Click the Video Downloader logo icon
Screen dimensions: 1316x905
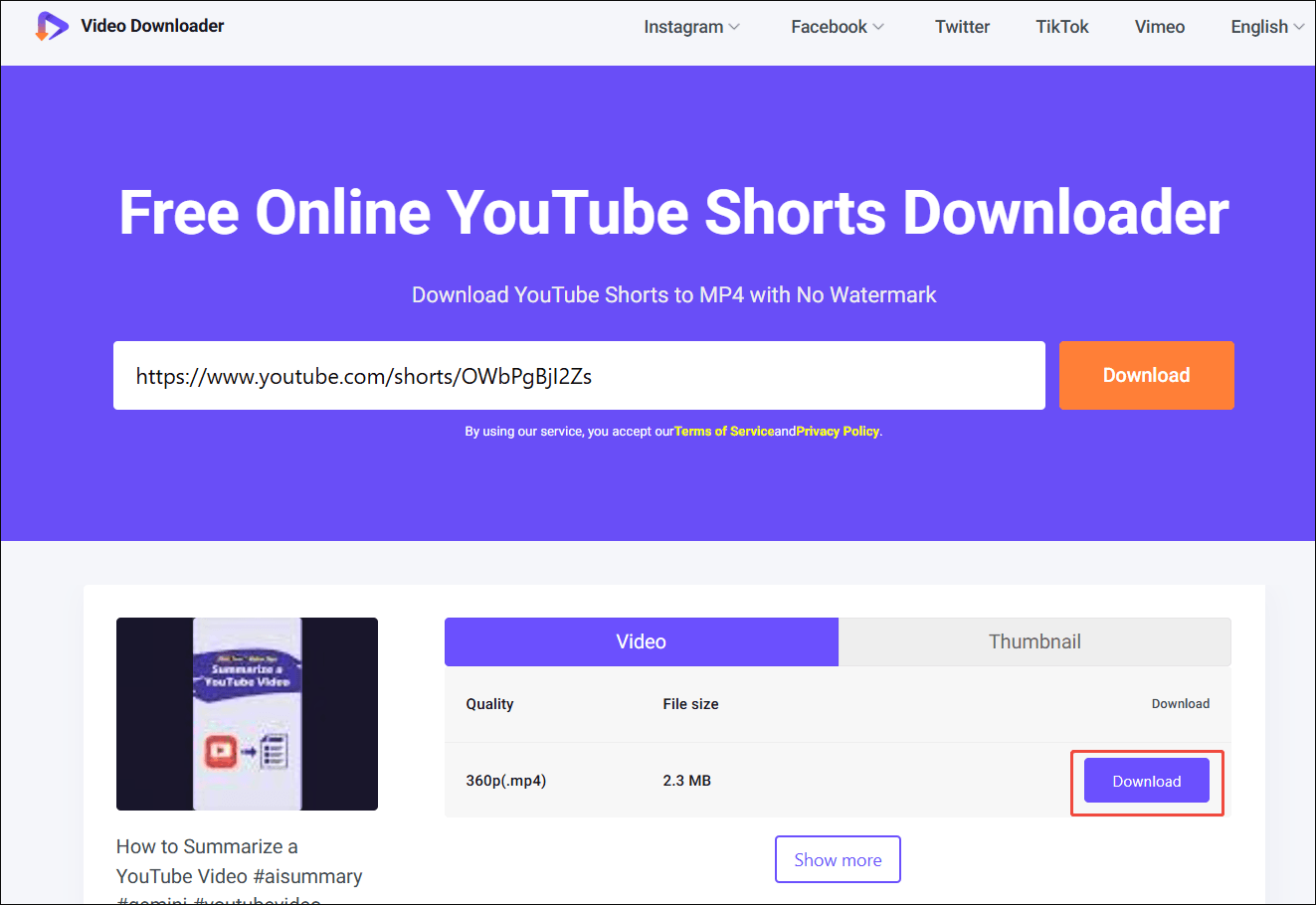tap(52, 26)
